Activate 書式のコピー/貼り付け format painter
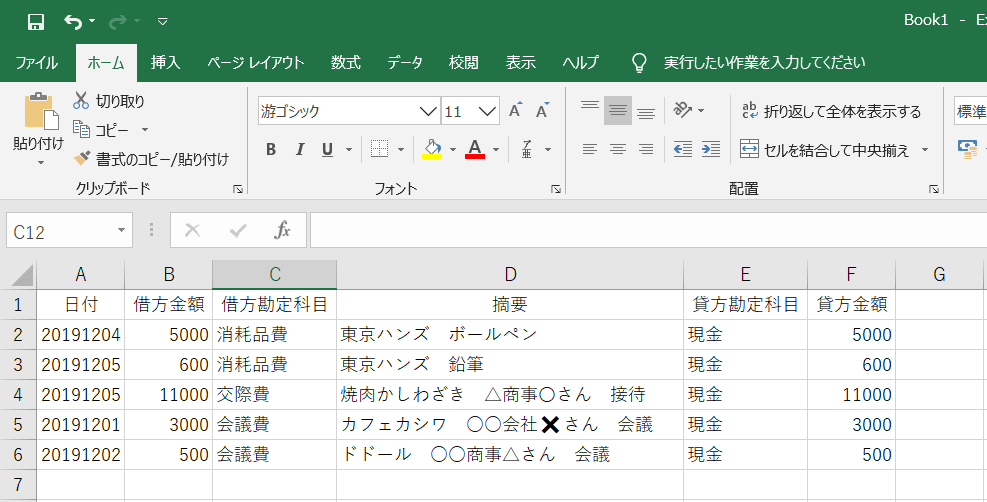Image resolution: width=987 pixels, height=502 pixels. pyautogui.click(x=150, y=159)
